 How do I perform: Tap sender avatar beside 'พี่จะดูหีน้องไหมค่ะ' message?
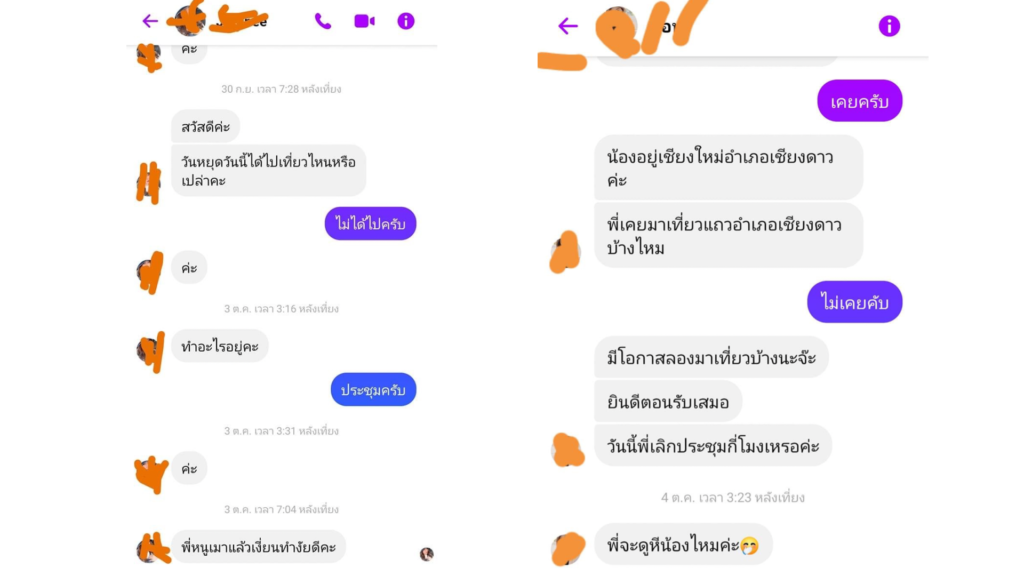[x=568, y=549]
